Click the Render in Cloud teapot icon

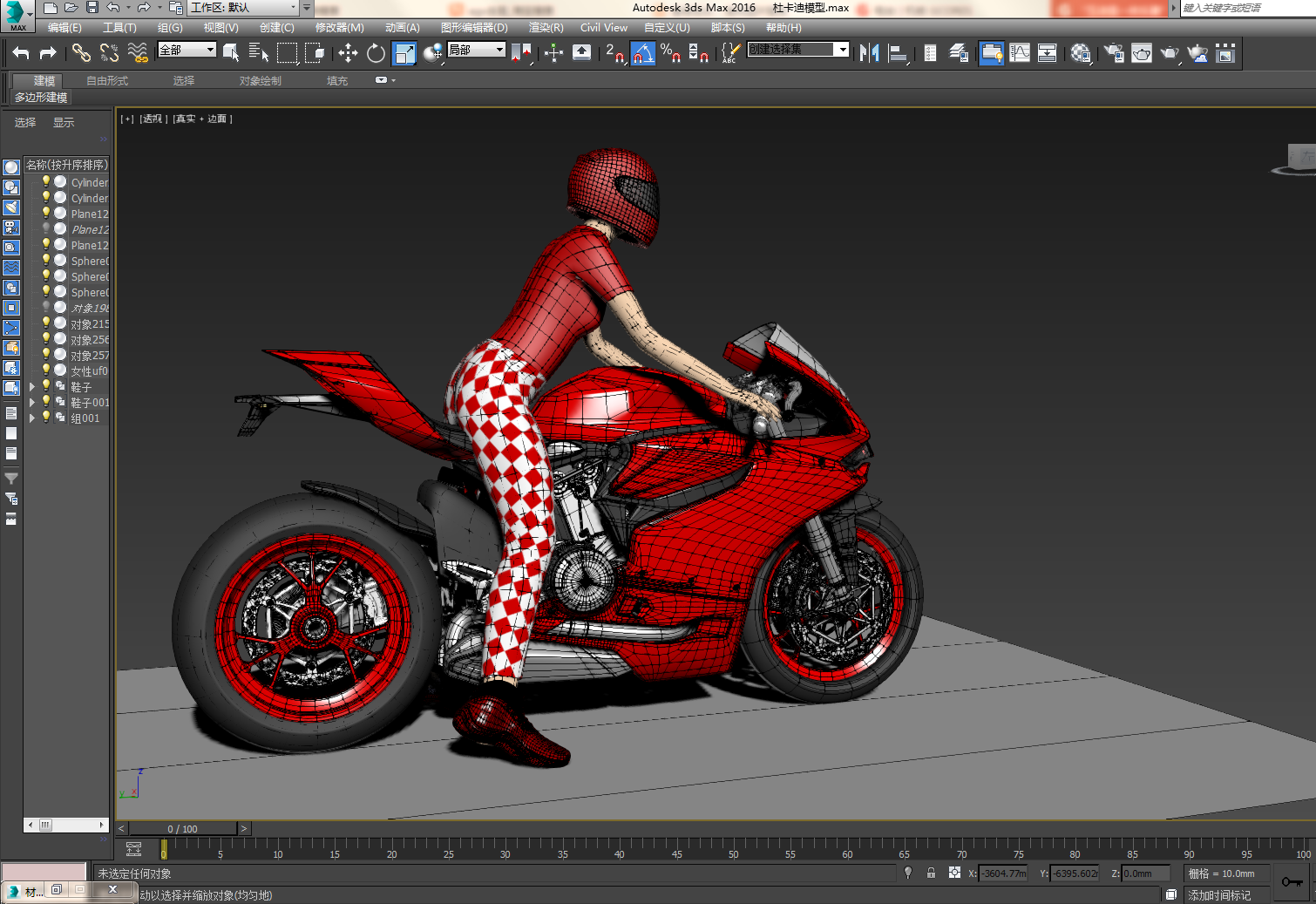(1198, 53)
